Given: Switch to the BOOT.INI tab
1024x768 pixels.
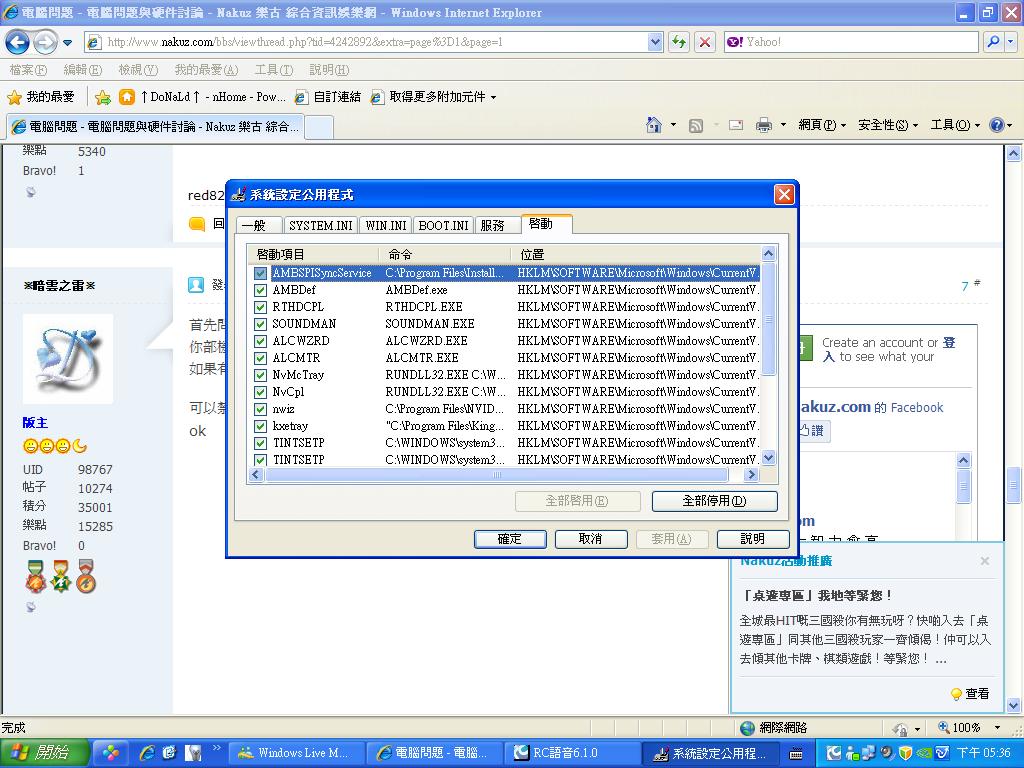Looking at the screenshot, I should [443, 225].
